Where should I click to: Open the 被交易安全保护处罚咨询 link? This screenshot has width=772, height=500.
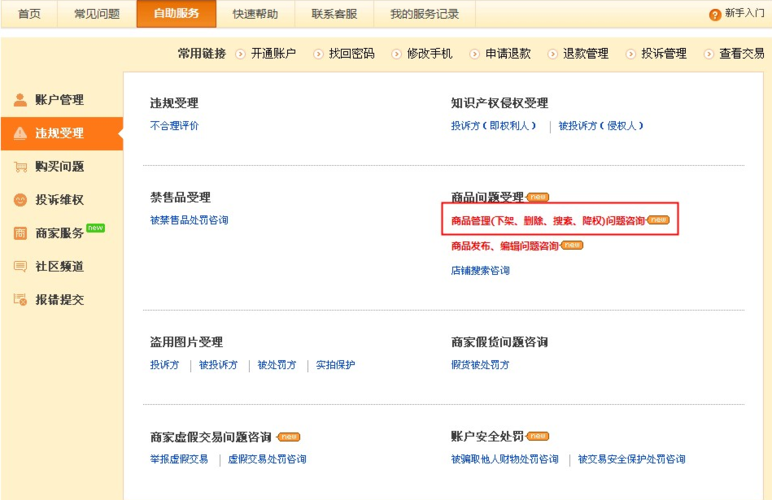pos(632,460)
